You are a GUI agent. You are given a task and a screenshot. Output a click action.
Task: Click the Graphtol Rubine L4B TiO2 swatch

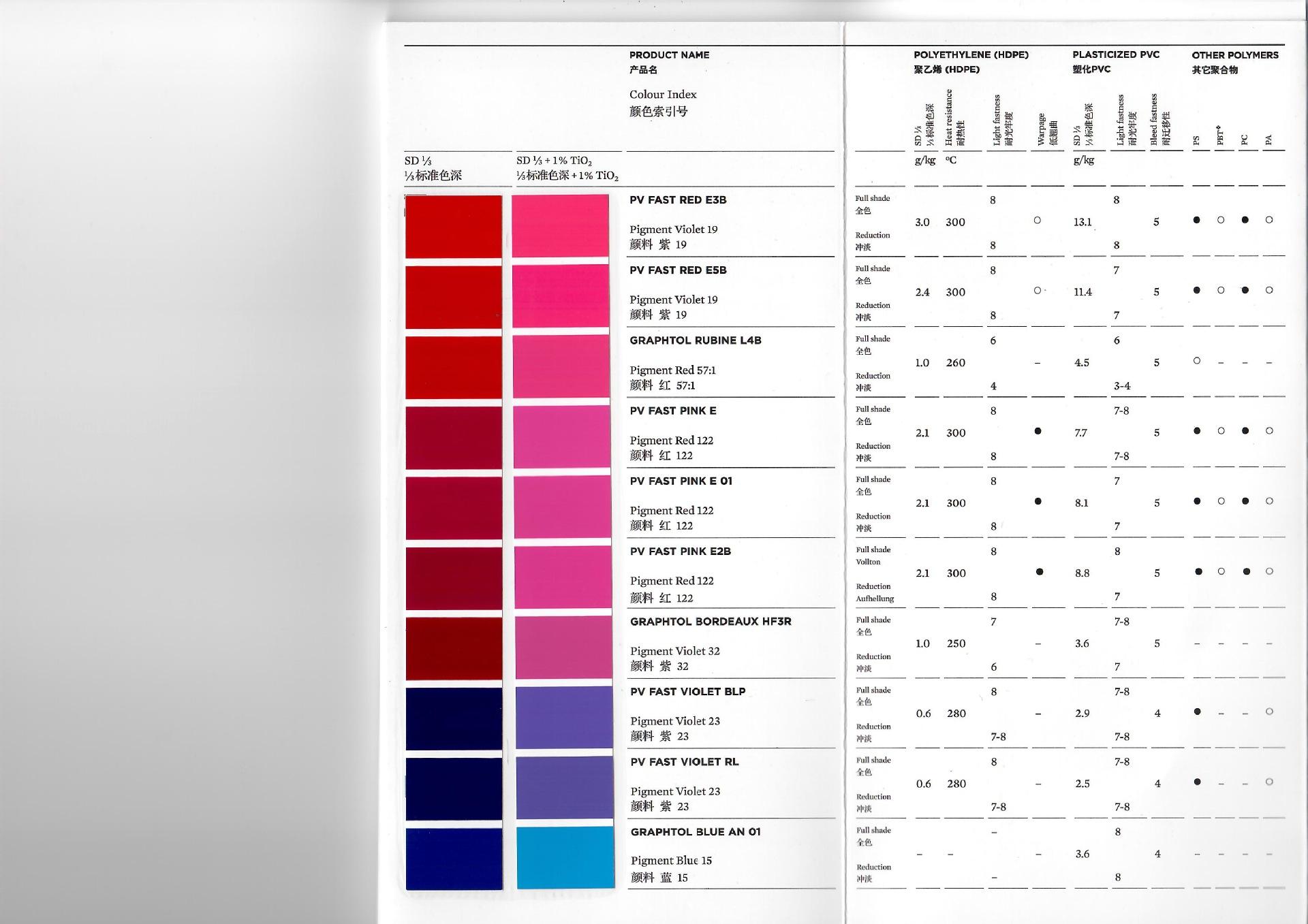pos(561,366)
